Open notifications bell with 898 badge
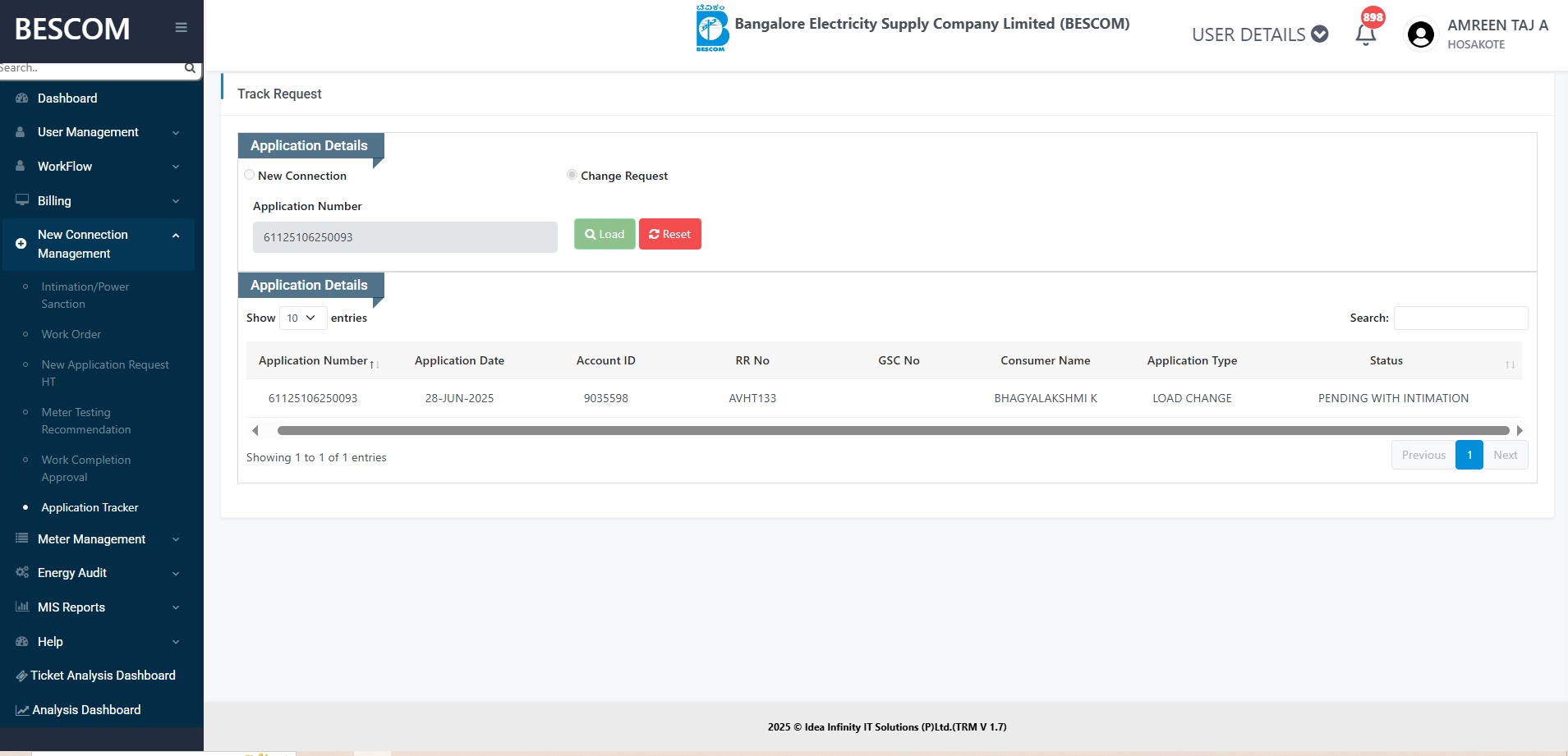 1366,34
